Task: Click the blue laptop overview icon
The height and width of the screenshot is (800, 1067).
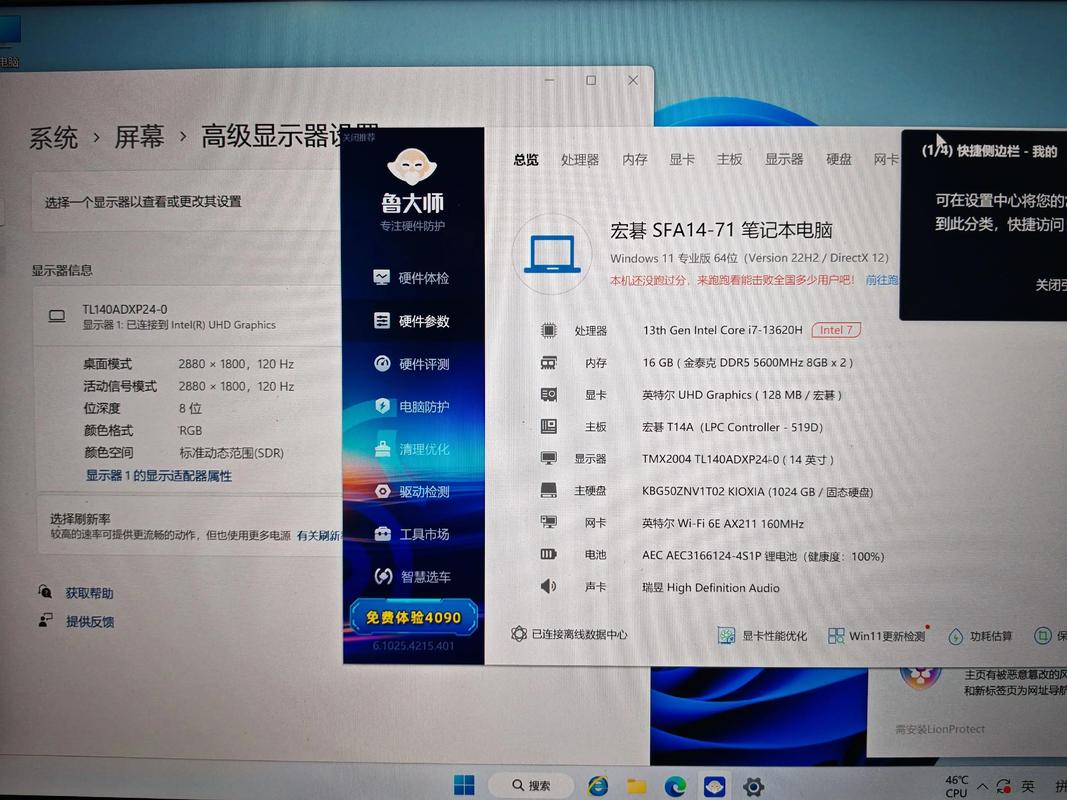Action: tap(552, 254)
